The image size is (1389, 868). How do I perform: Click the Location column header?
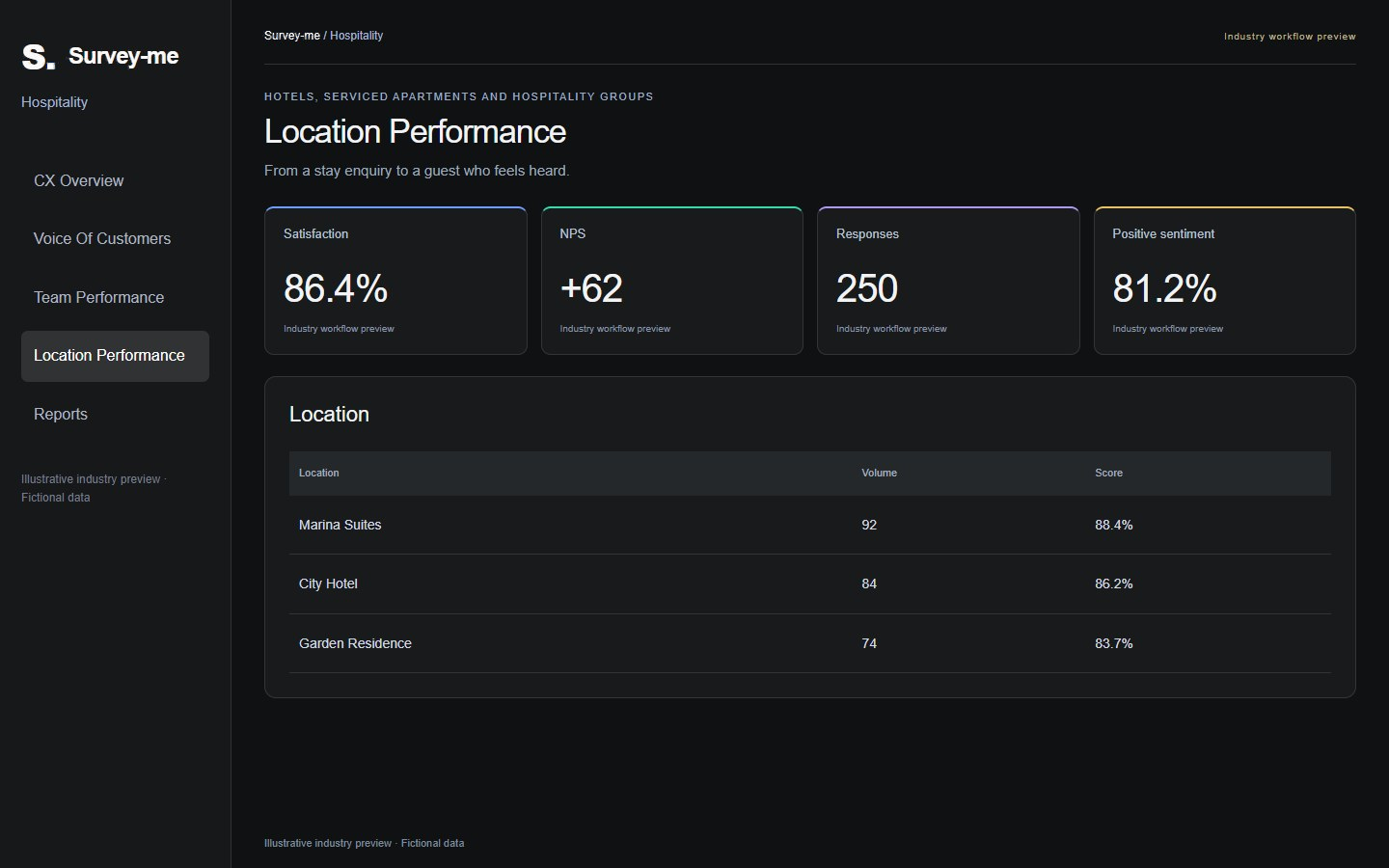[x=319, y=474]
